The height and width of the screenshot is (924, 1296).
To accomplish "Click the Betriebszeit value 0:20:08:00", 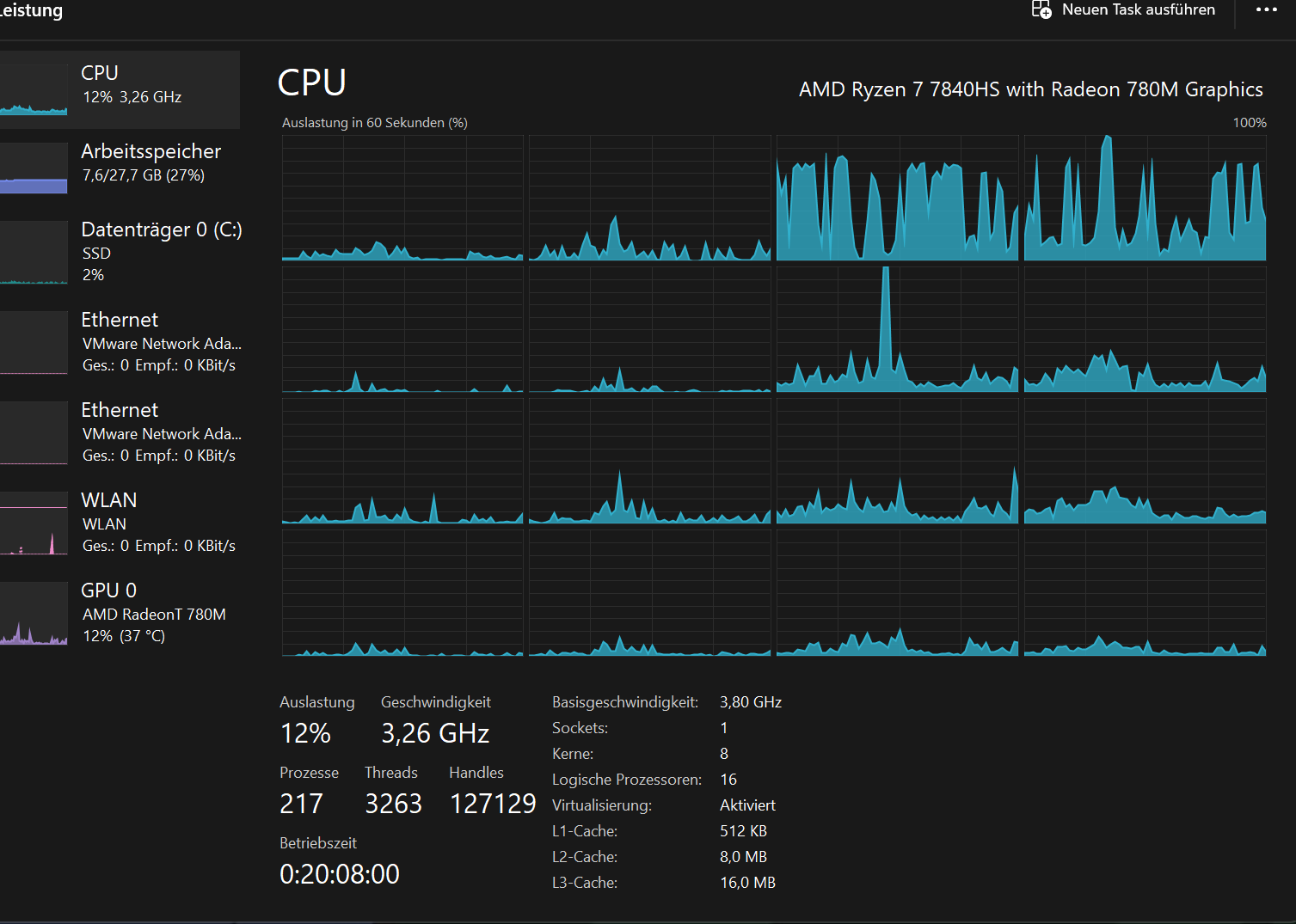I will point(340,874).
